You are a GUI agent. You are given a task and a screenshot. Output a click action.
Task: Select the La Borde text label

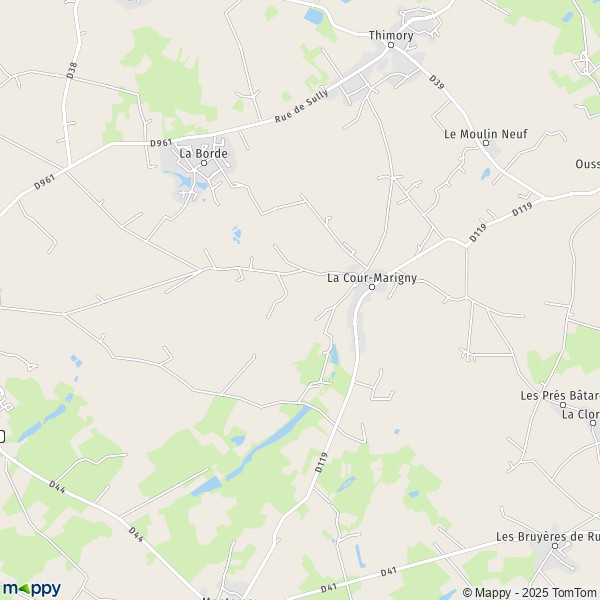coord(204,153)
